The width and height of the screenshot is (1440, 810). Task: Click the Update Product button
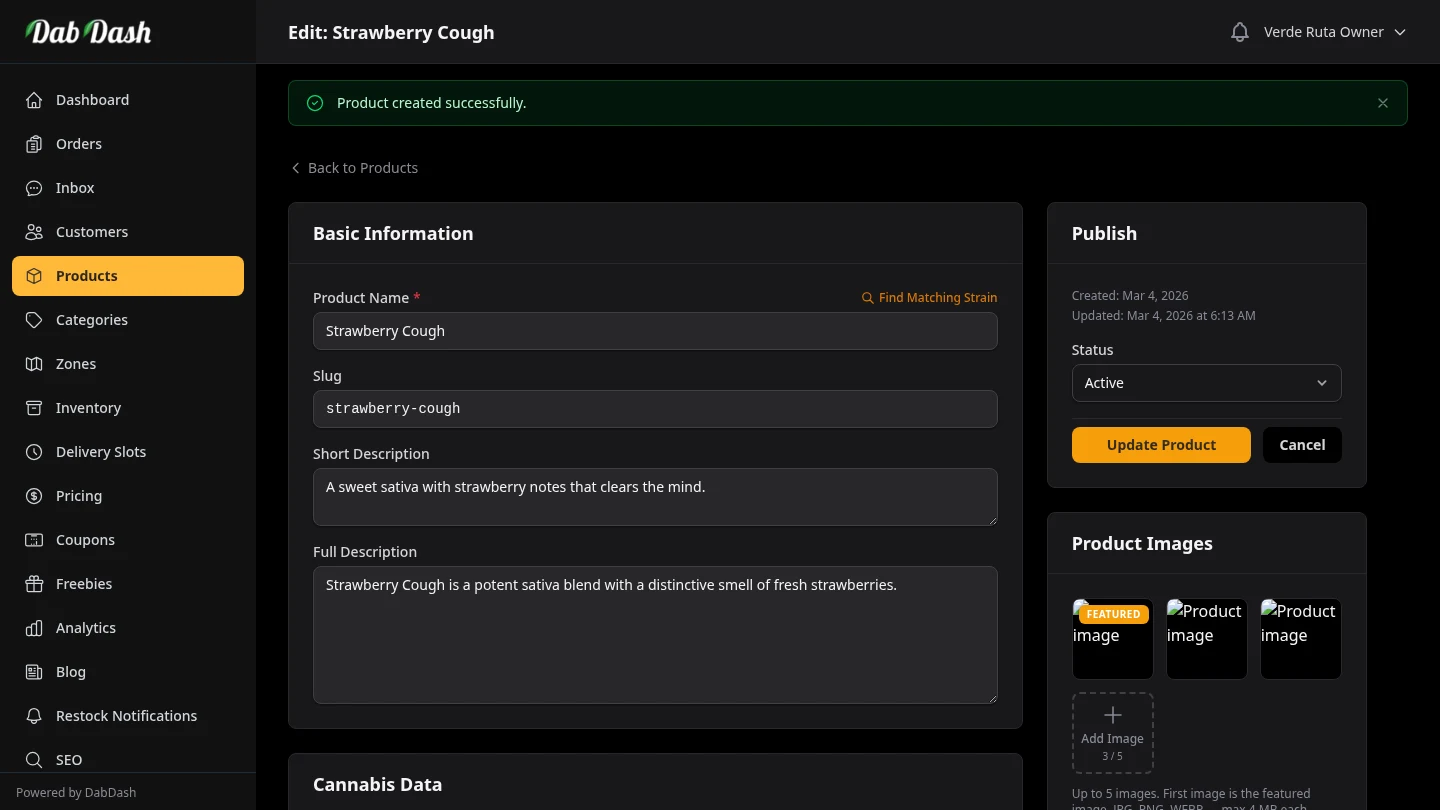[1161, 445]
